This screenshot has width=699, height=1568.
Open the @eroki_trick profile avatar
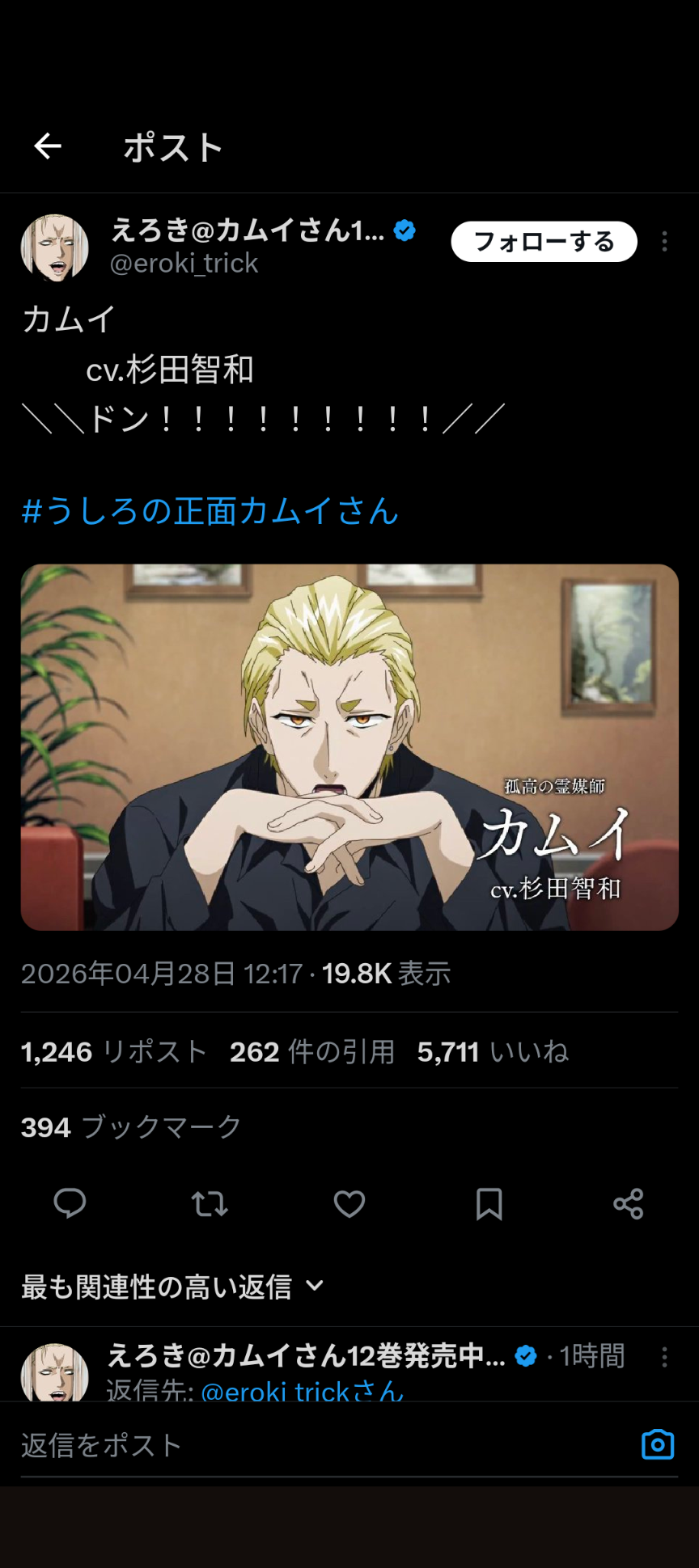click(54, 247)
